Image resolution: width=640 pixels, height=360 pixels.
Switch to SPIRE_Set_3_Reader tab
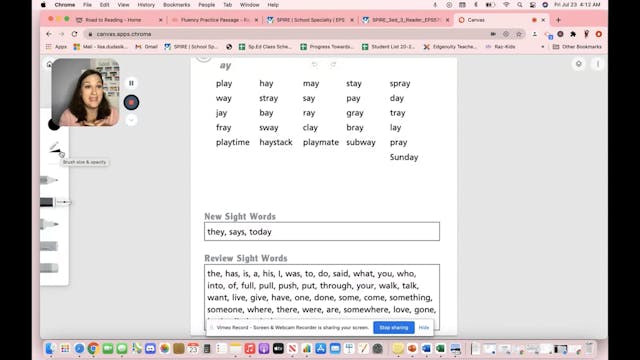point(406,20)
